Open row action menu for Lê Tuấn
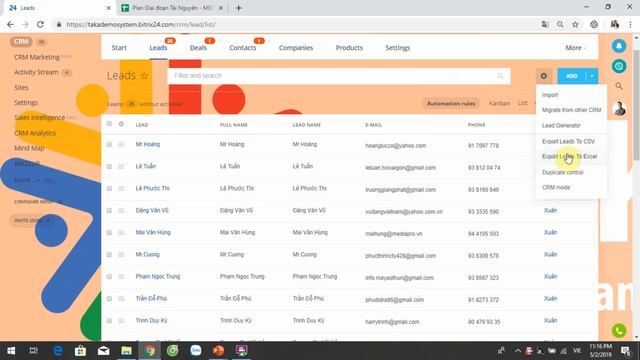This screenshot has height=360, width=640. pyautogui.click(x=121, y=167)
